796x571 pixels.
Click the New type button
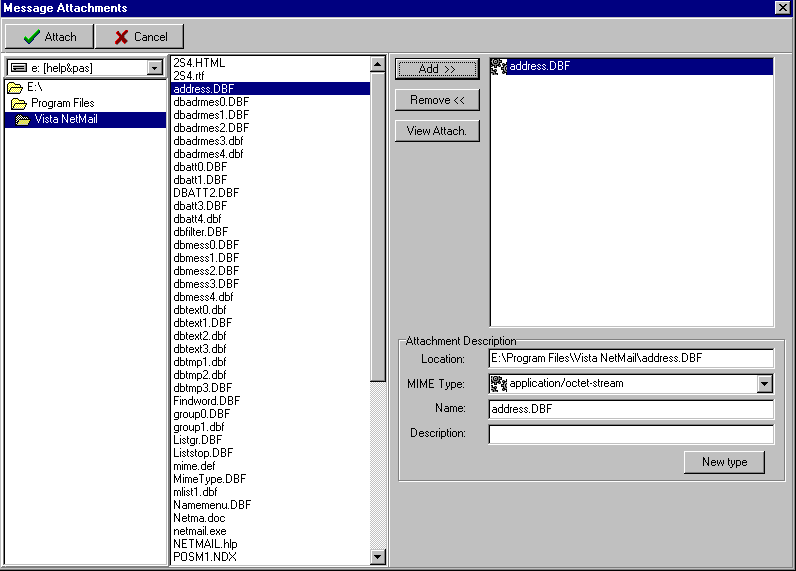724,462
